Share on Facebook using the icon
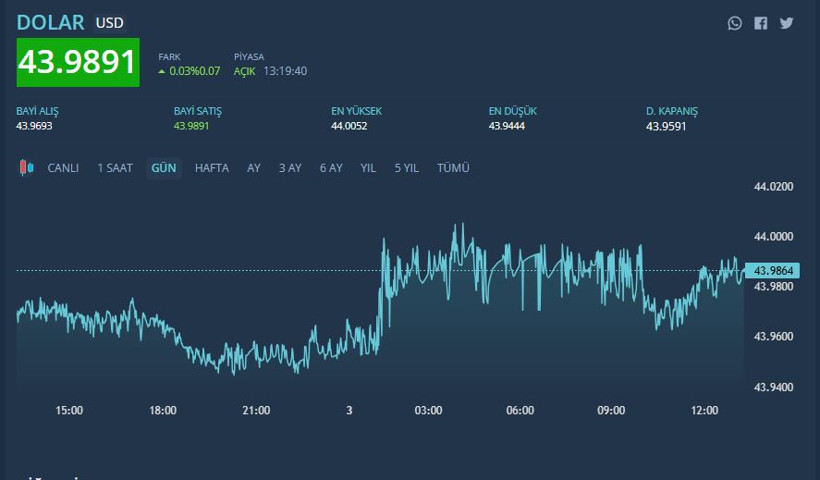The image size is (820, 480). (x=761, y=23)
